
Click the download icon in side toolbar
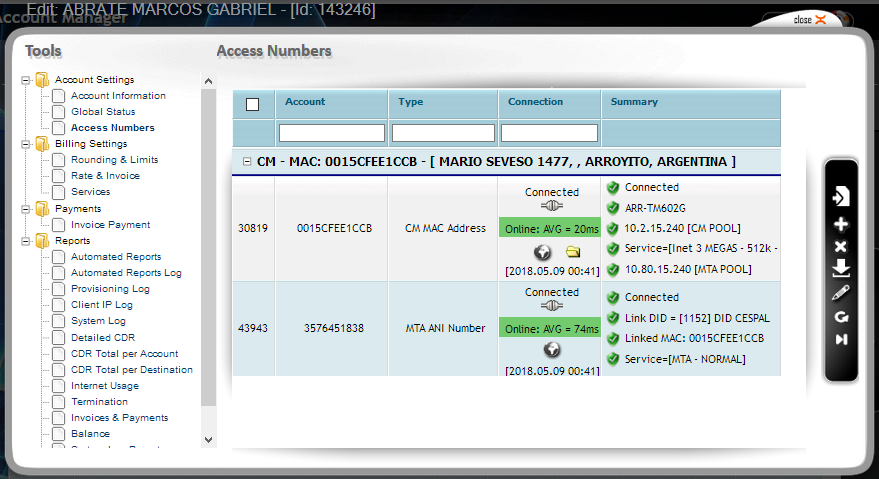[841, 268]
